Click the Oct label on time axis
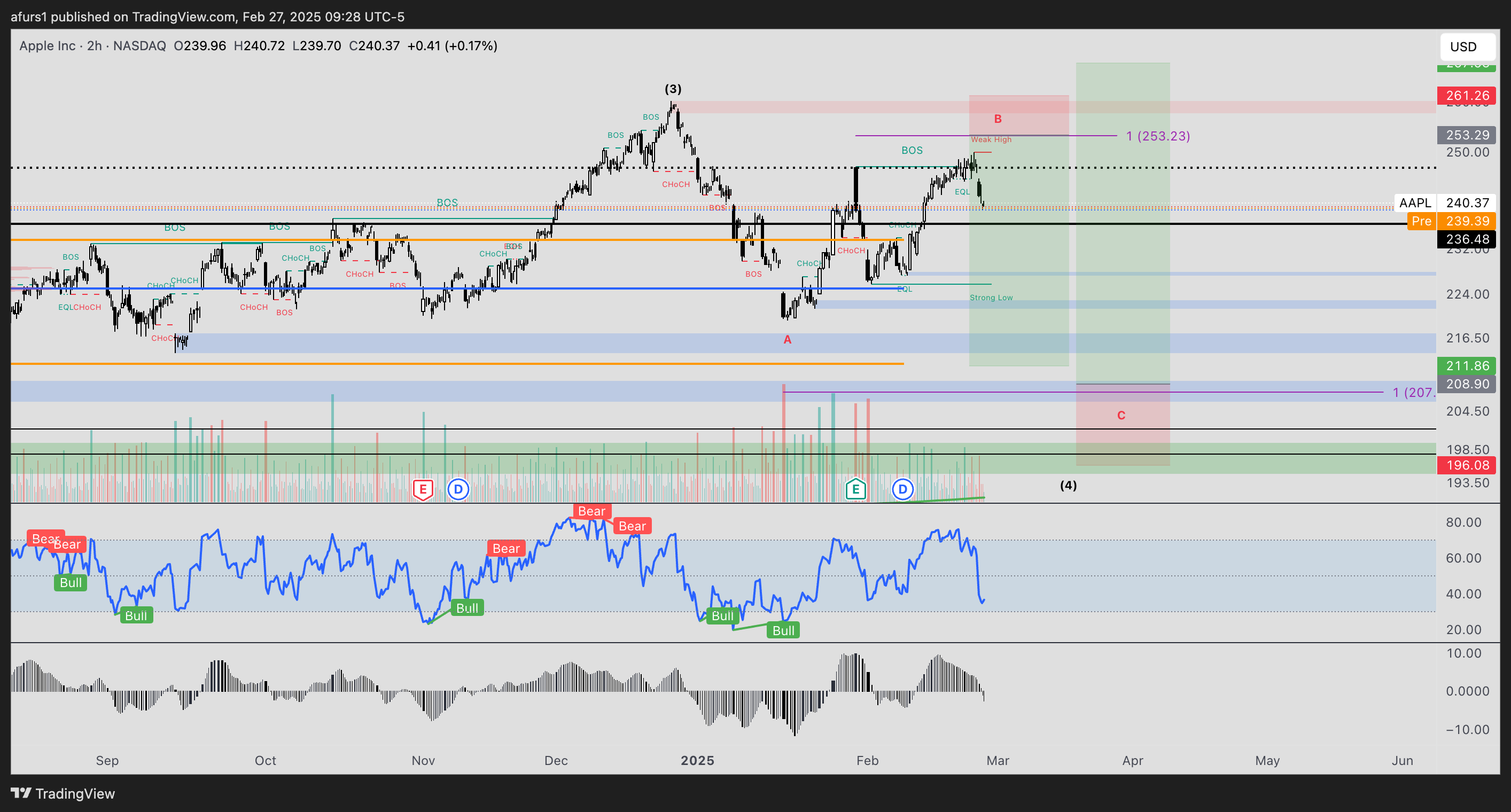Screen dimensions: 1511x812 265,760
